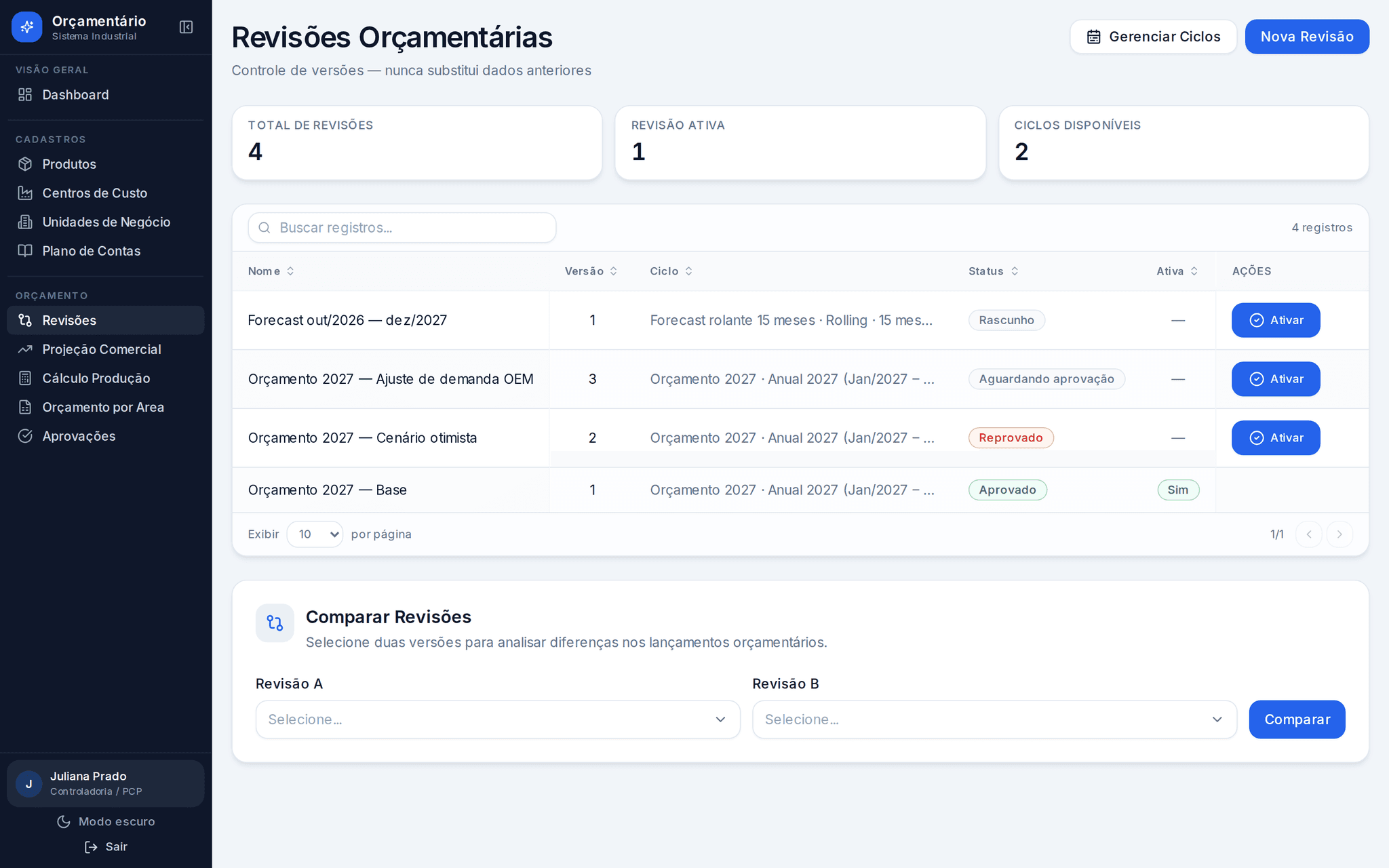Expand the Revisão A select box
Image resolution: width=1389 pixels, height=868 pixels.
pos(498,719)
